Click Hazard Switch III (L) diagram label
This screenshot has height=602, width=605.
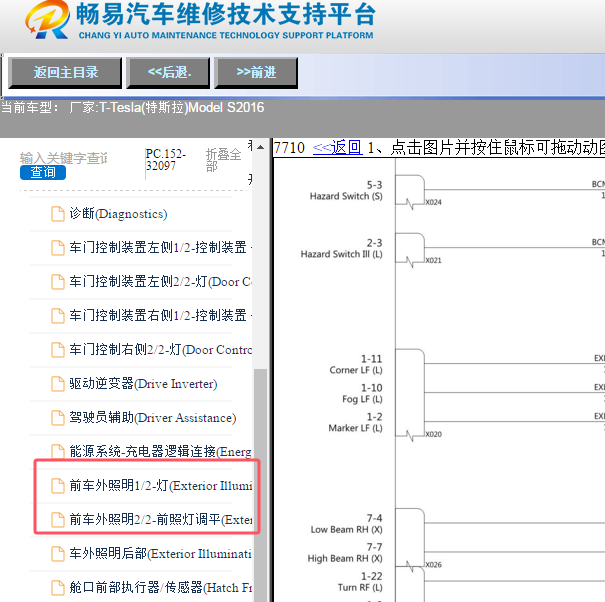(341, 254)
